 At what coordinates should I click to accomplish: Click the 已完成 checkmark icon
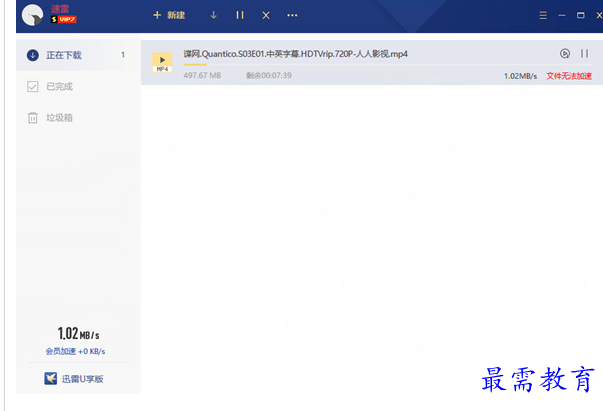click(33, 87)
